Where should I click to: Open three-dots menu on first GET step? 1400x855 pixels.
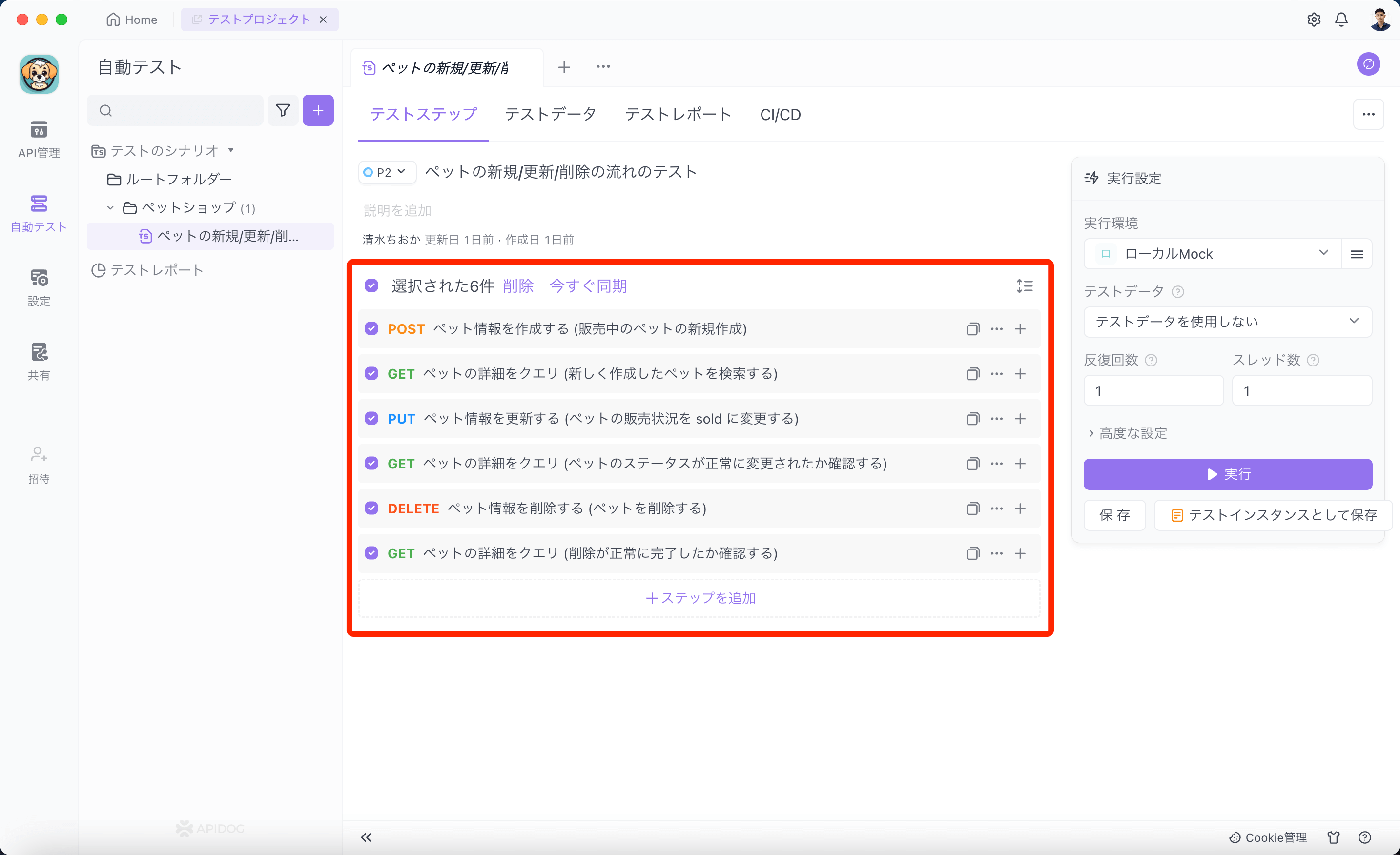coord(997,374)
